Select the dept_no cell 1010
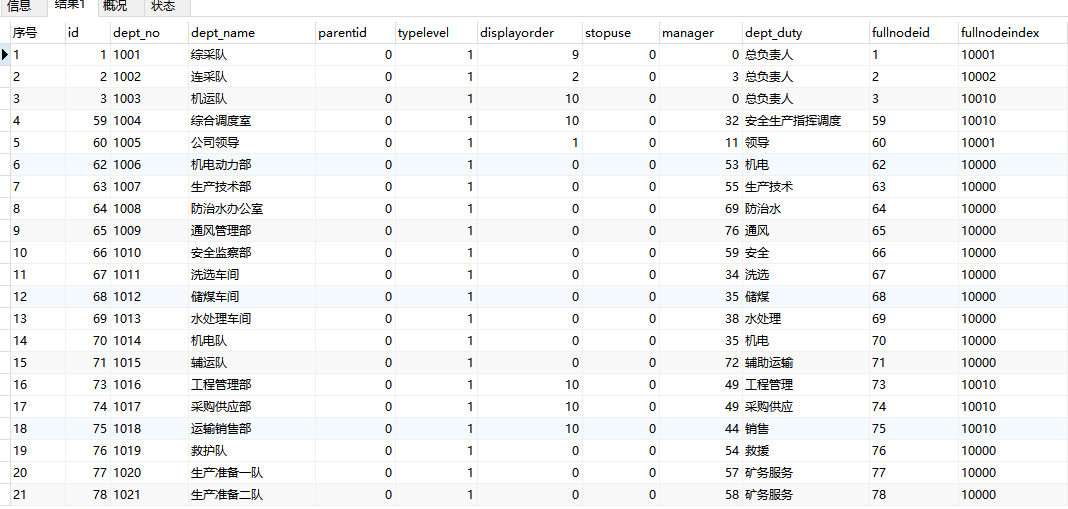 pos(149,253)
